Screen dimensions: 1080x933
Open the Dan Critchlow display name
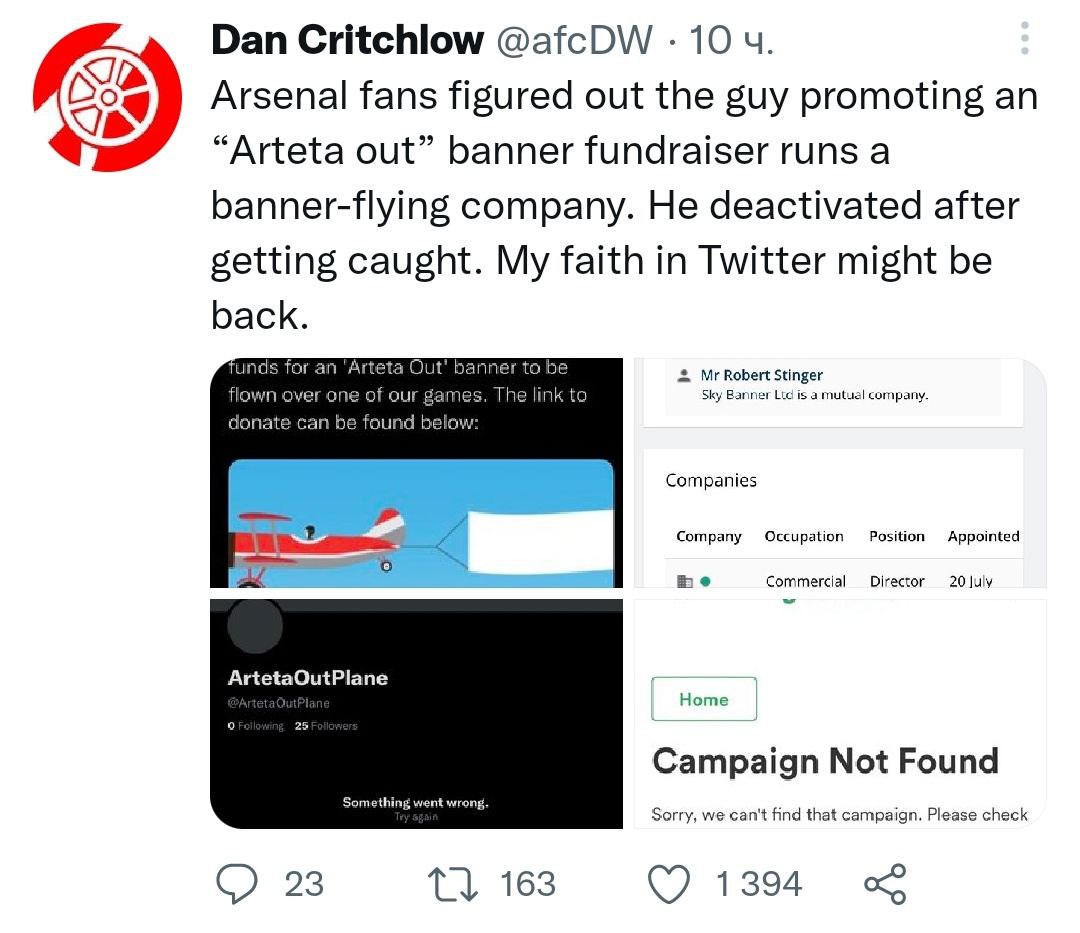tap(347, 40)
